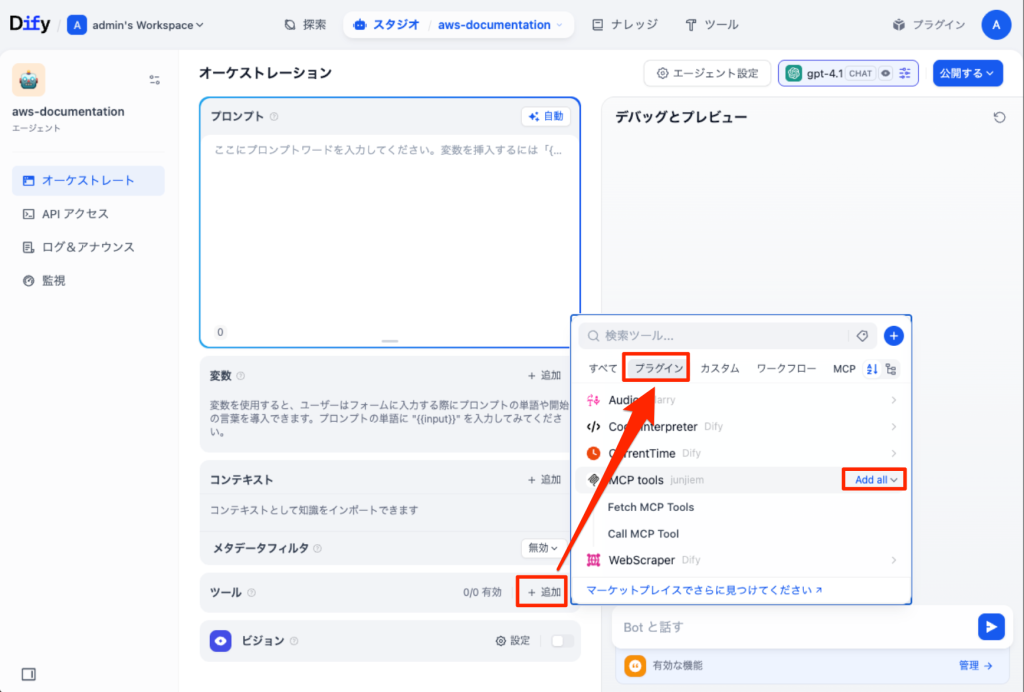Click the ビジョン eye icon
Screen dimensions: 1024x692
[x=221, y=641]
